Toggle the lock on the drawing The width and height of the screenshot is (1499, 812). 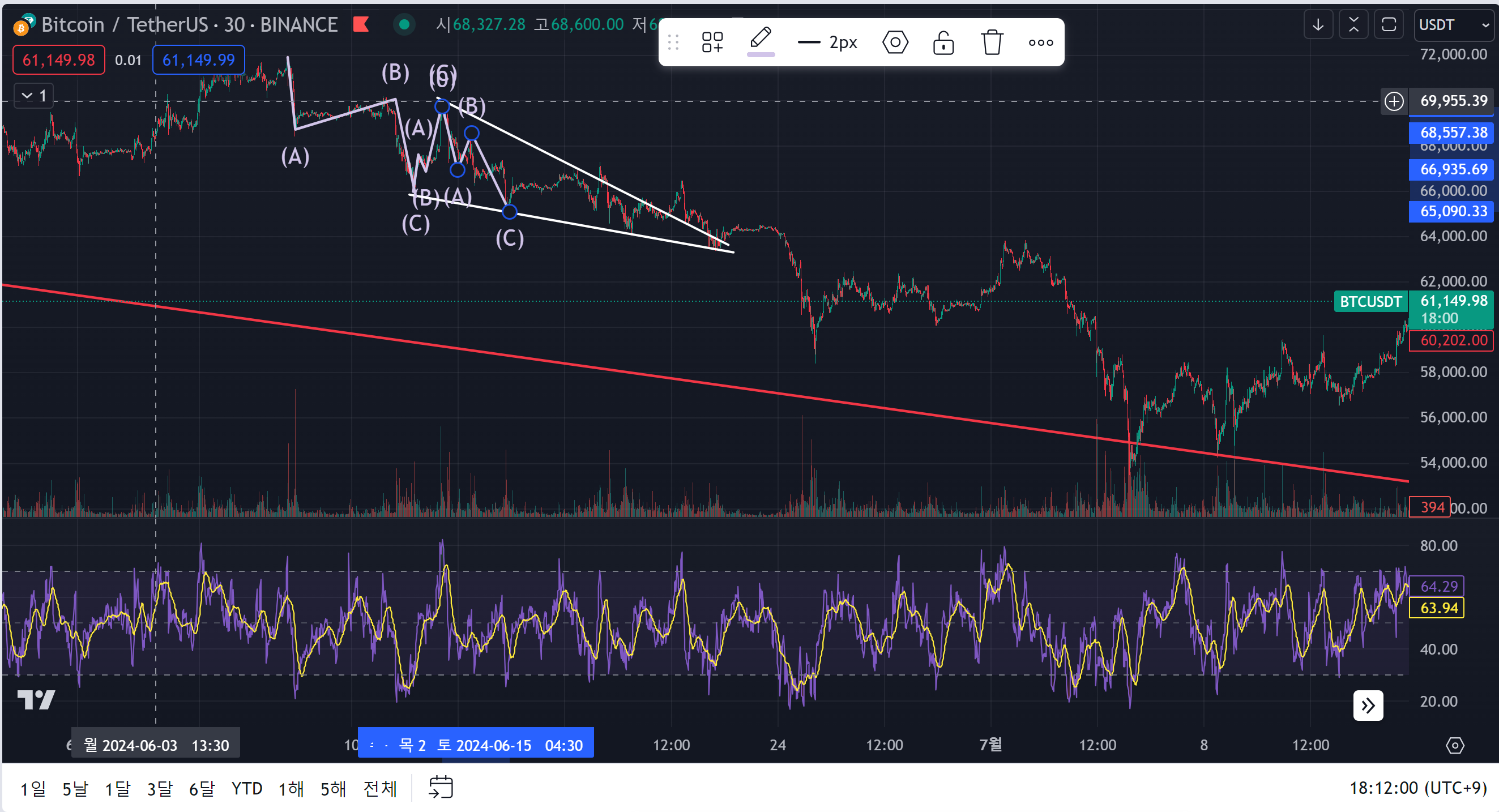click(943, 42)
